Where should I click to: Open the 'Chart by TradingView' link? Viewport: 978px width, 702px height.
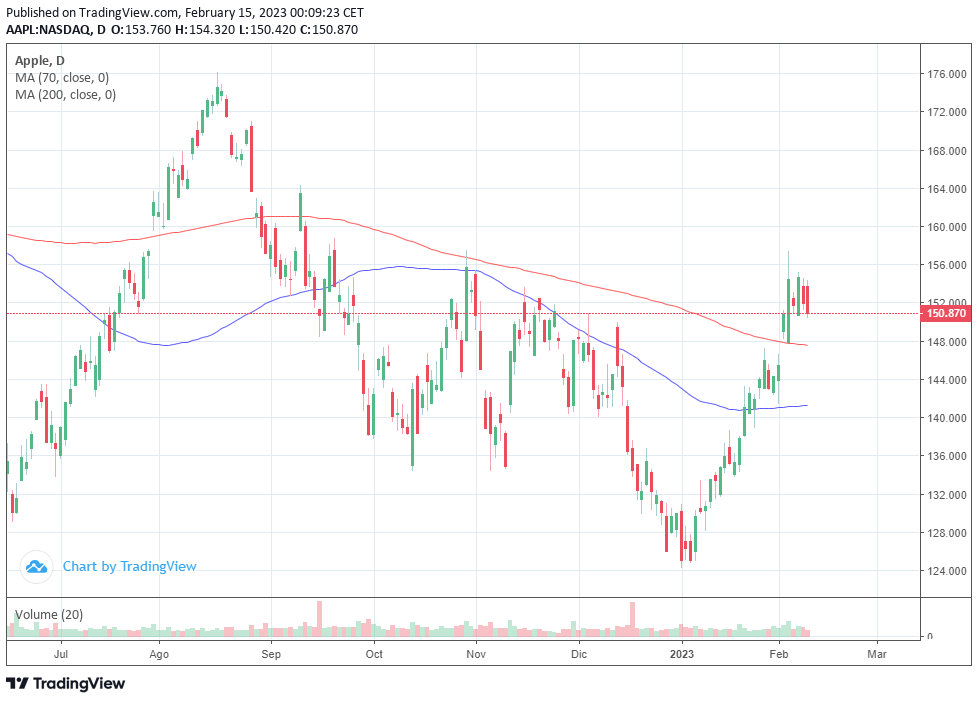click(x=129, y=567)
